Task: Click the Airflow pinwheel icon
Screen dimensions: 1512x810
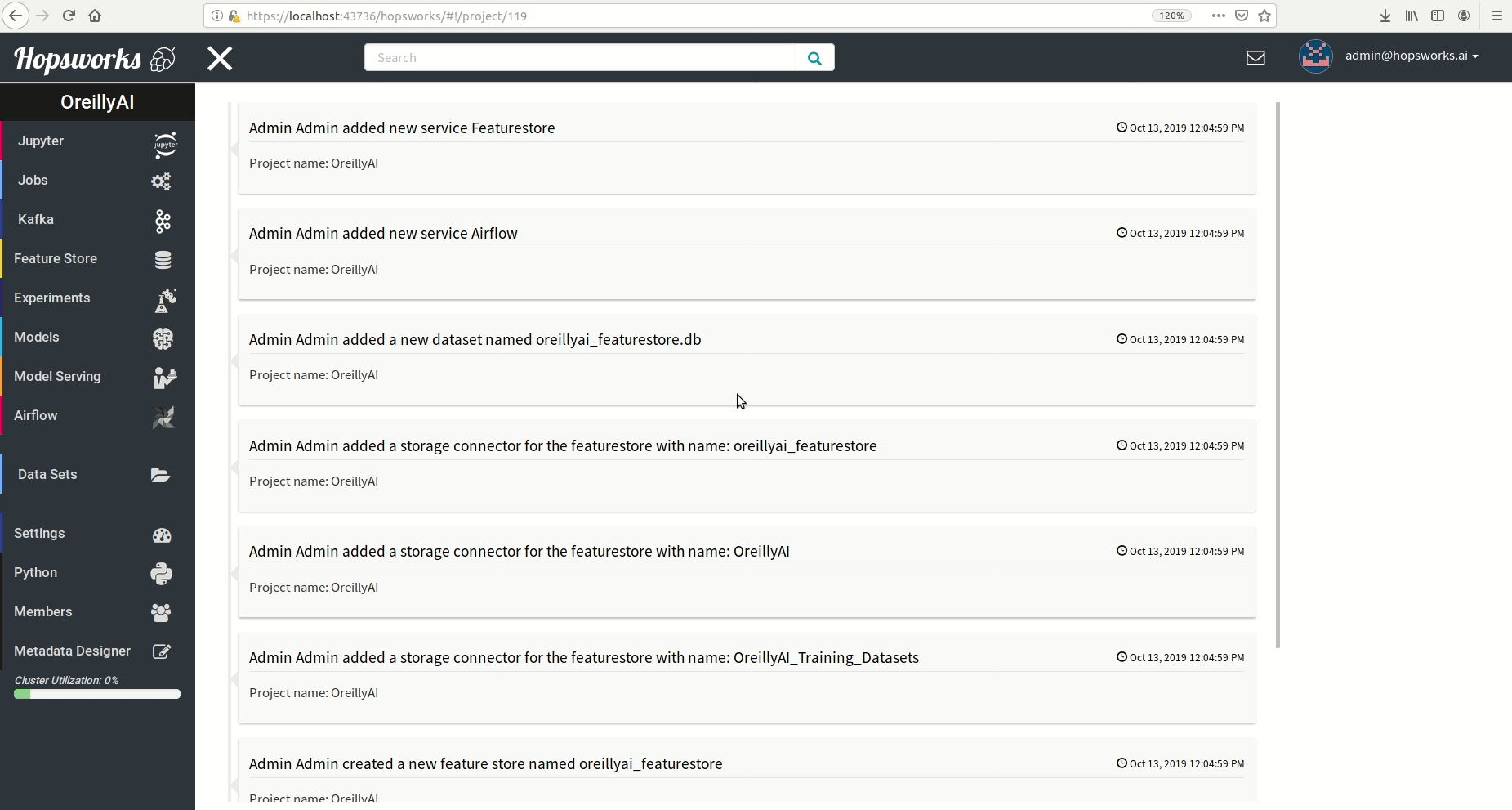Action: (163, 418)
